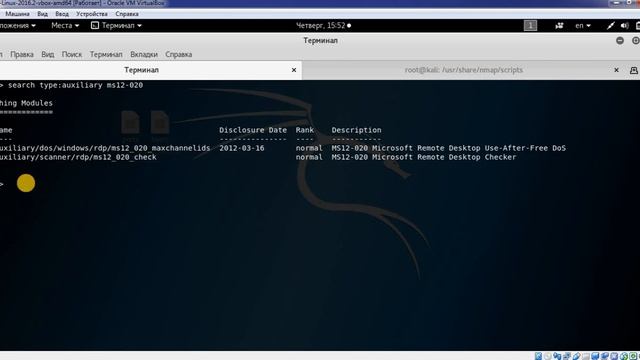Click VirtualBox mouse integration status icon

click(x=624, y=356)
